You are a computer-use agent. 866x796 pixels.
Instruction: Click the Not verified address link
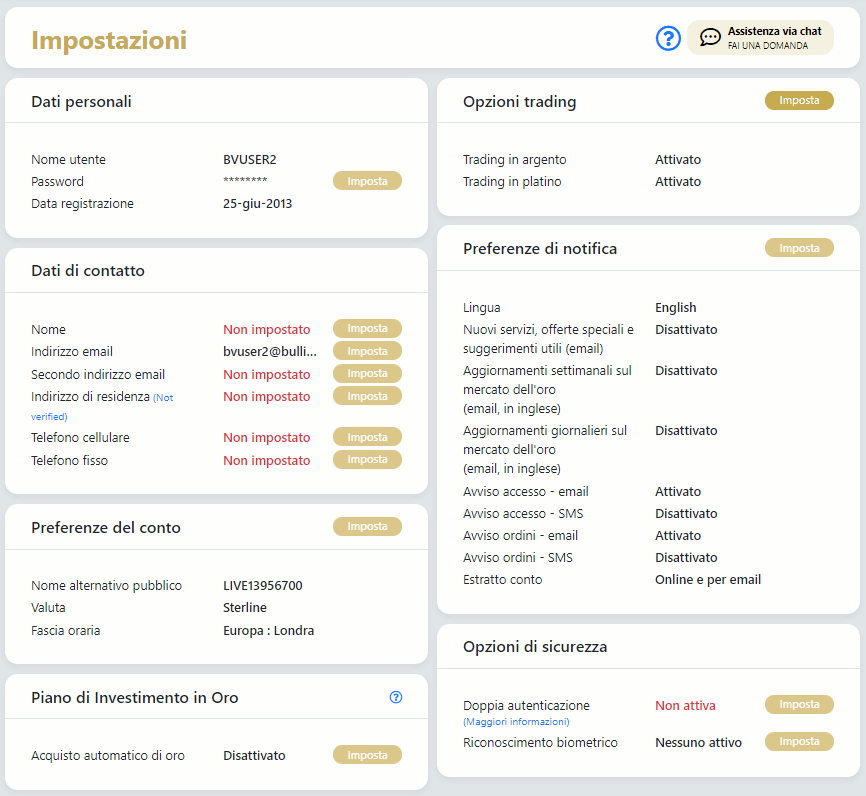161,398
